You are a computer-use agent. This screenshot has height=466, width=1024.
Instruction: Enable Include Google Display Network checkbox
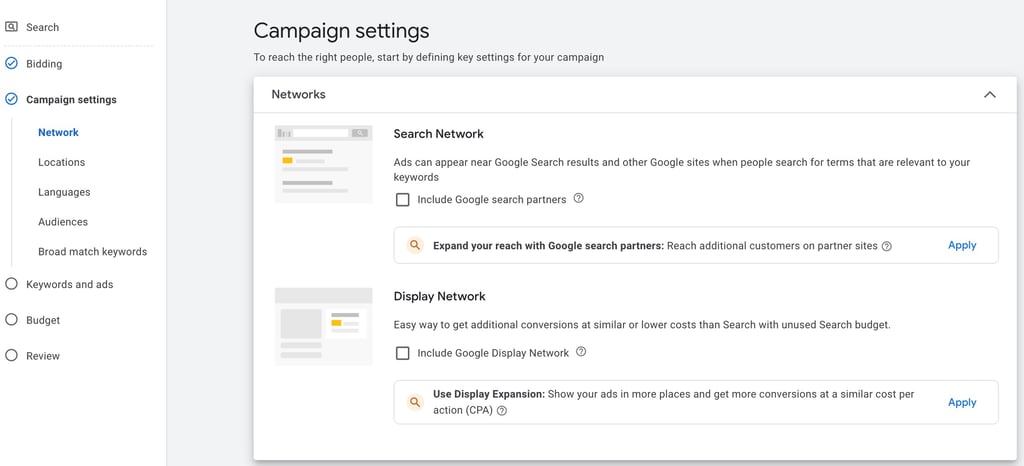tap(403, 353)
